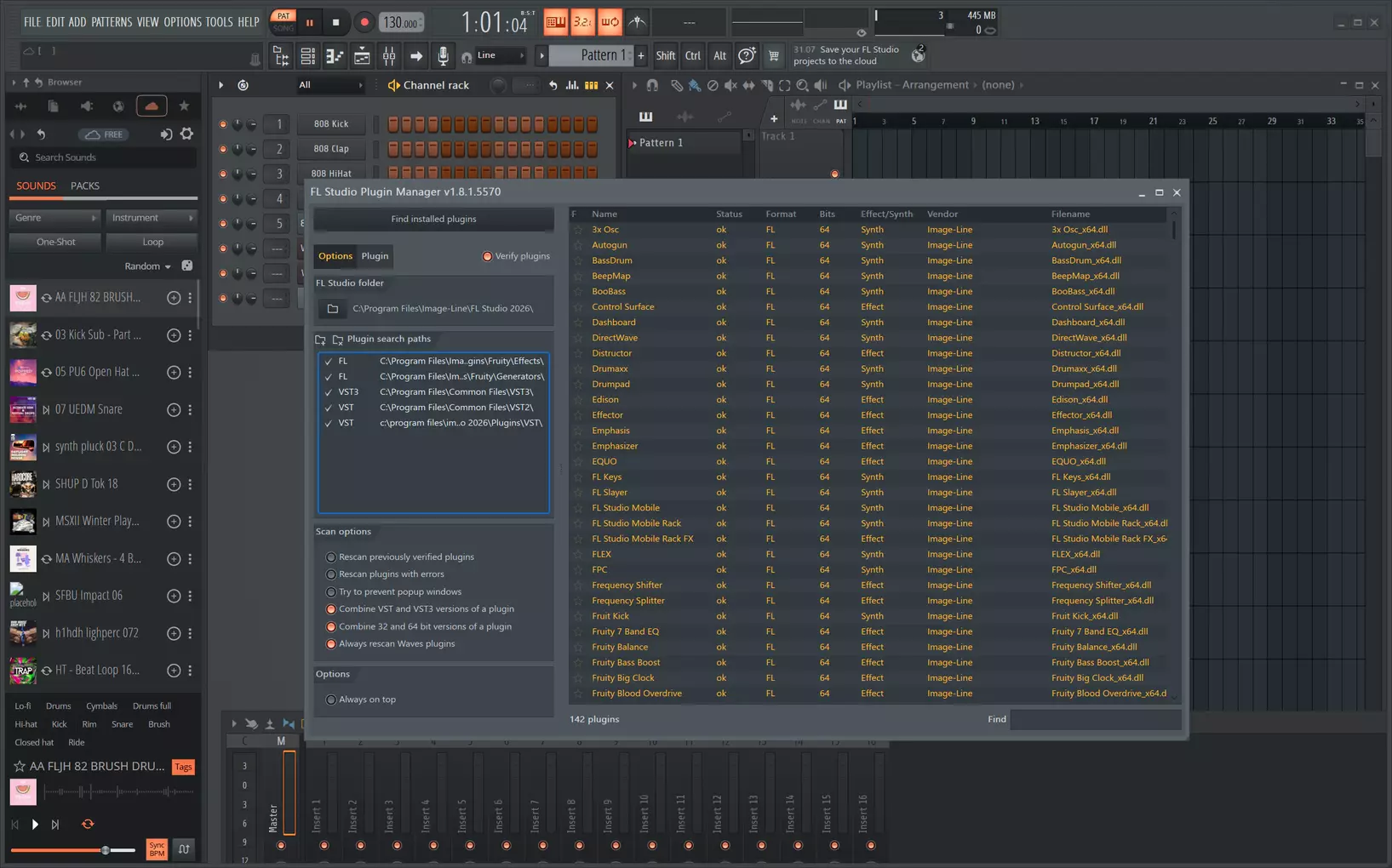Select the Slip tool in Playlist toolbar
This screenshot has width=1392, height=868.
pos(748,85)
